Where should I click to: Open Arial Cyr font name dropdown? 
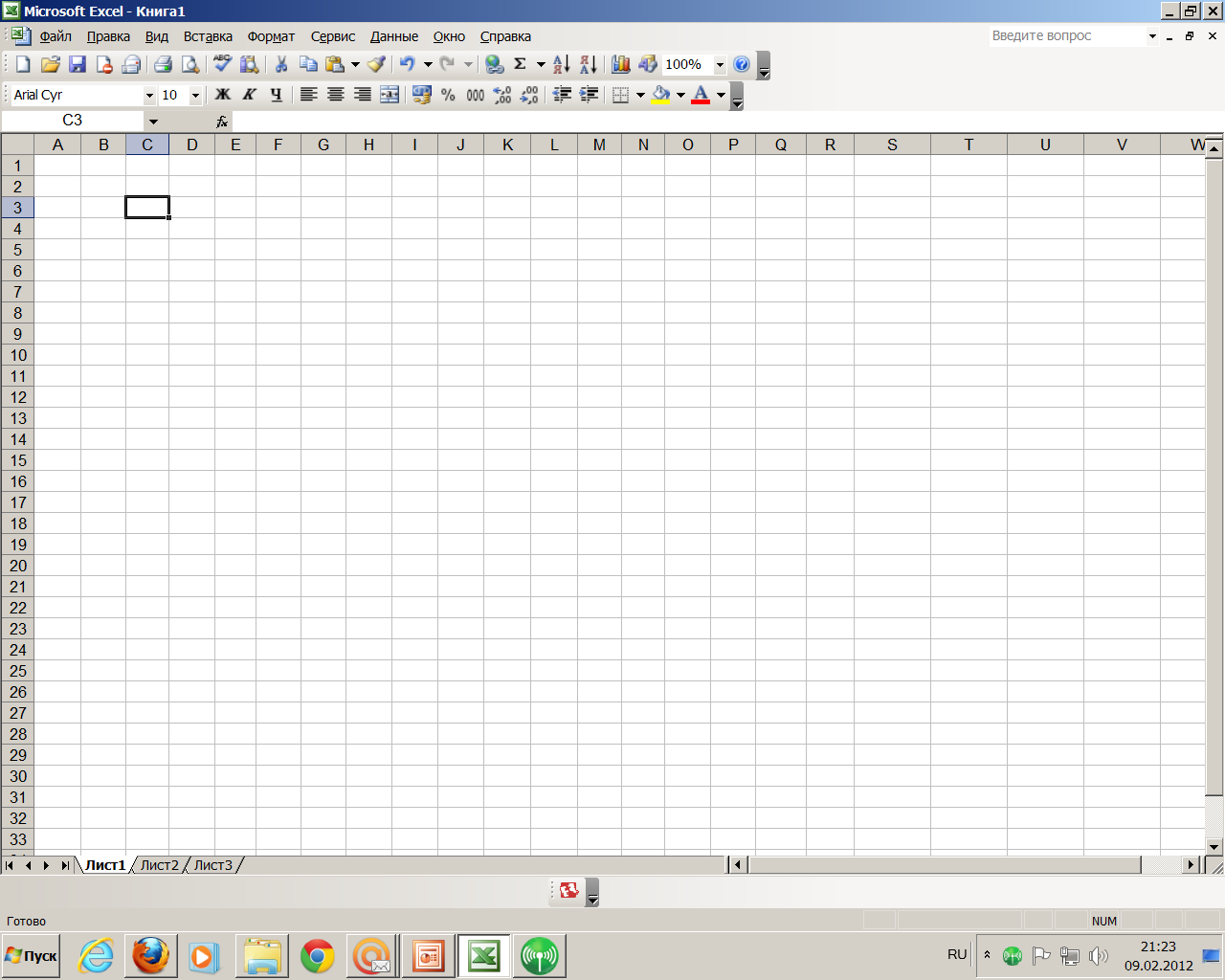tap(149, 96)
